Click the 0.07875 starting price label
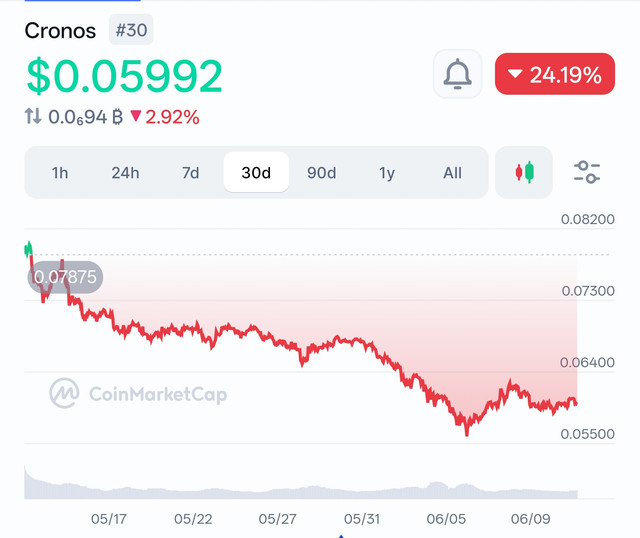Viewport: 640px width, 538px height. [x=65, y=277]
